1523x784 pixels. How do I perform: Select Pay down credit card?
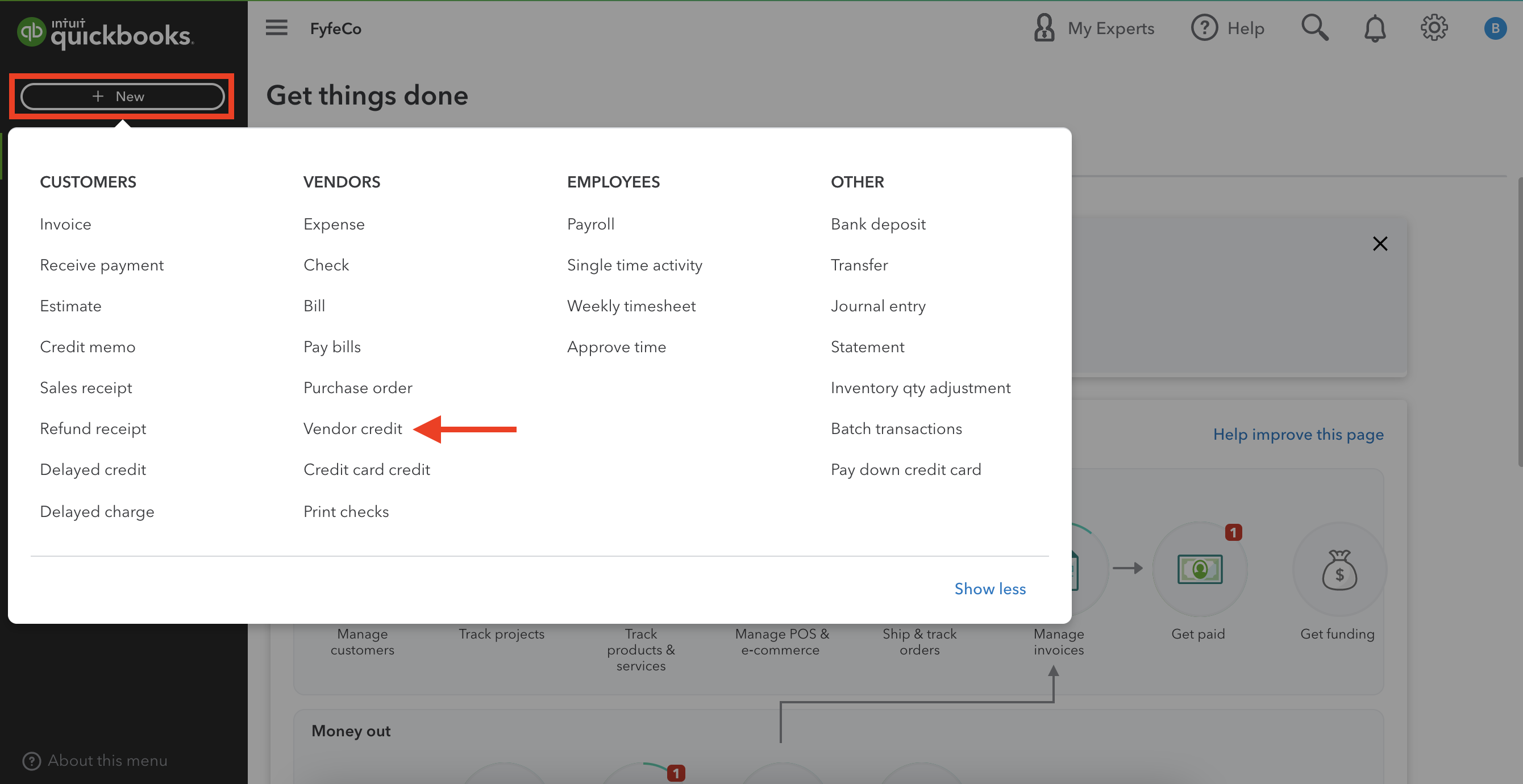[x=906, y=469]
